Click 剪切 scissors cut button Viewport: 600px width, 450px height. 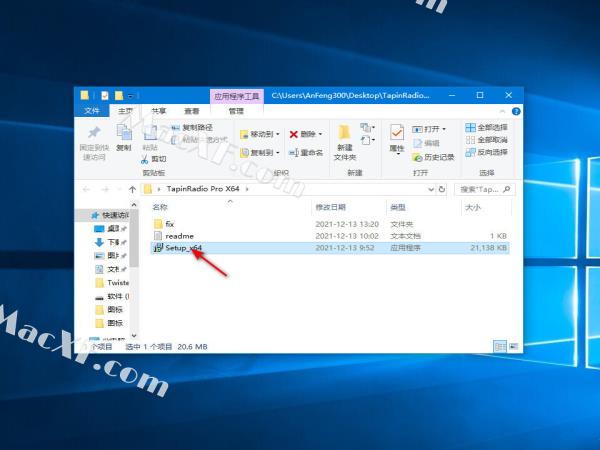[x=153, y=159]
